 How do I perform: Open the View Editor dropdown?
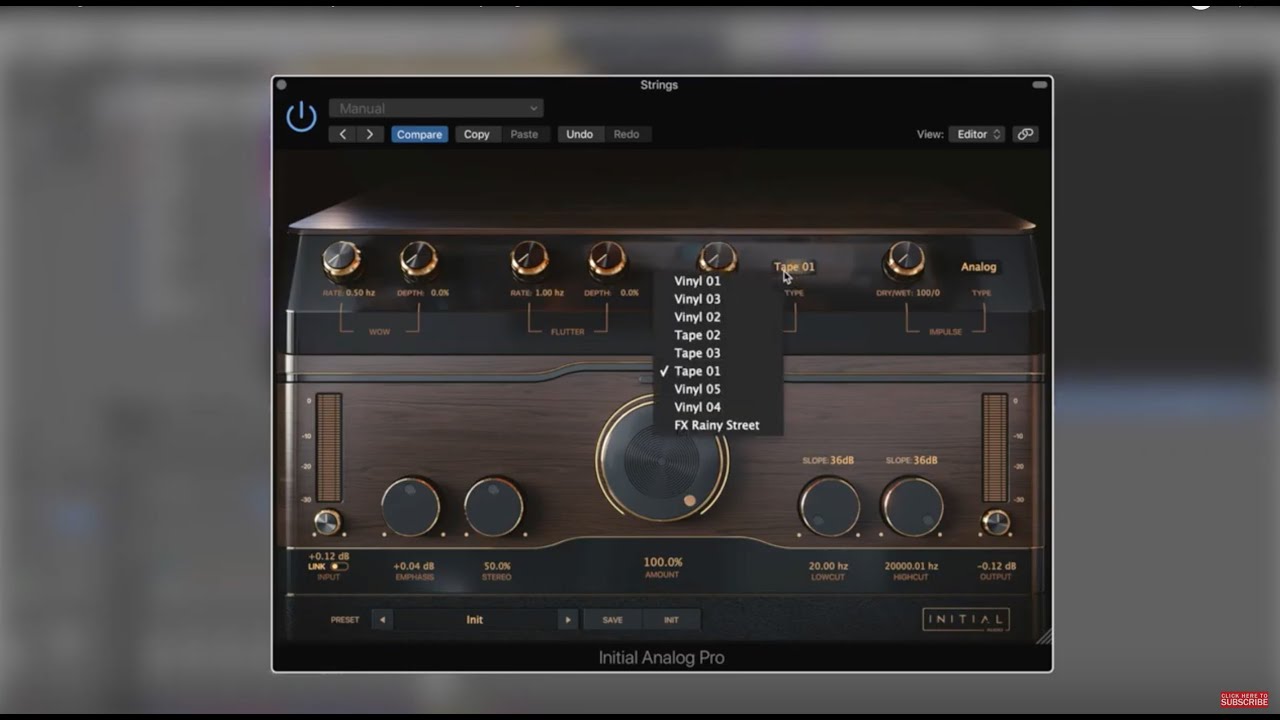976,134
